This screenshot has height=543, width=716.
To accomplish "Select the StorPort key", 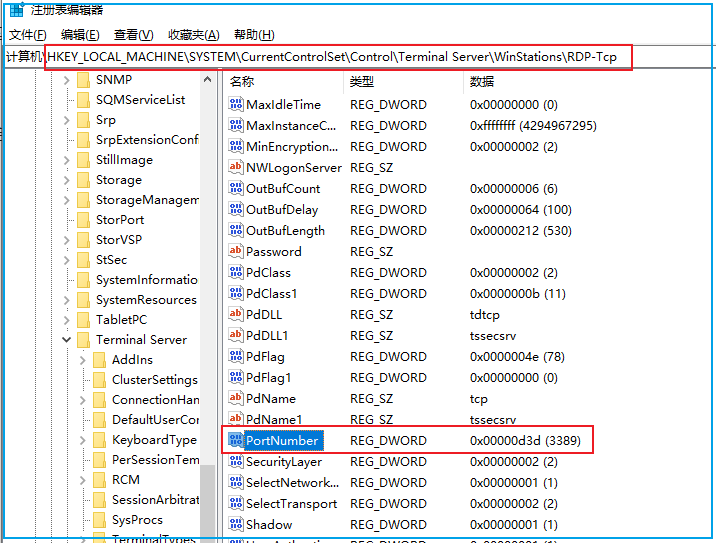I will pyautogui.click(x=120, y=220).
